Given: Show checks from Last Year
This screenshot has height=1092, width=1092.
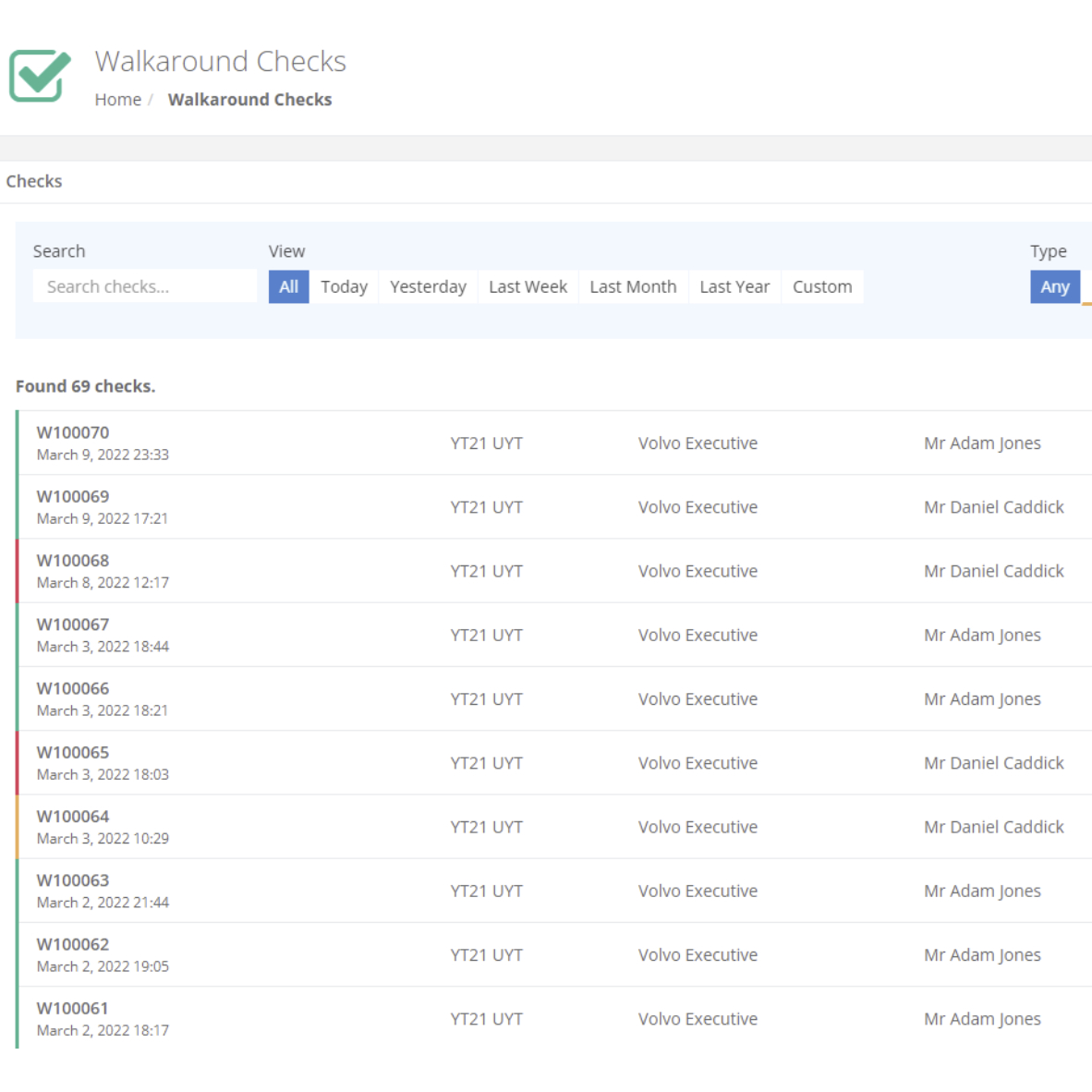Looking at the screenshot, I should tap(734, 286).
